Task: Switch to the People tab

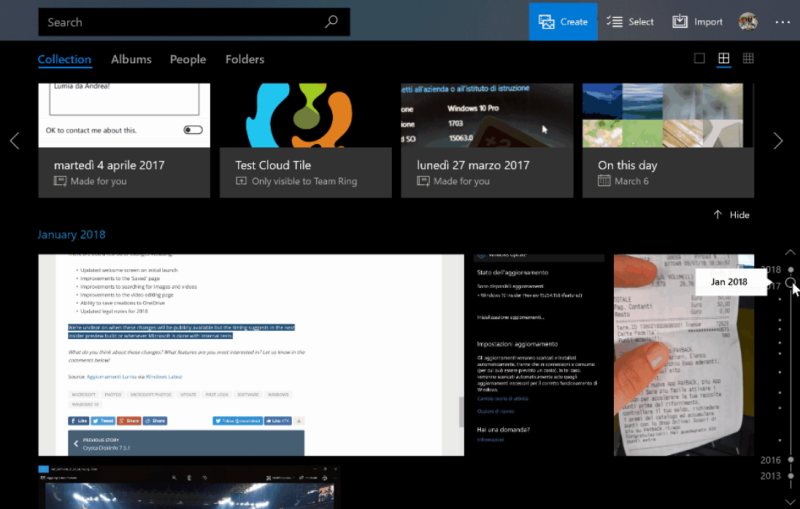Action: tap(188, 59)
